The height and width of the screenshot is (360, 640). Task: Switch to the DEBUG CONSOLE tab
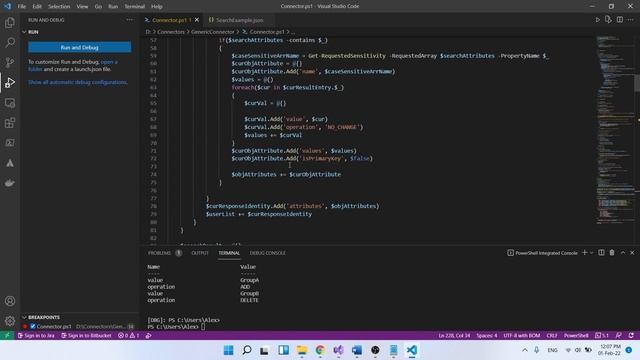[x=267, y=253]
